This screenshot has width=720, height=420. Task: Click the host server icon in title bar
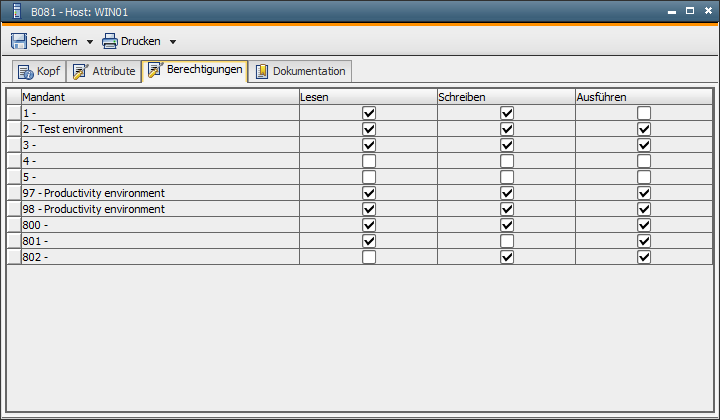click(17, 11)
